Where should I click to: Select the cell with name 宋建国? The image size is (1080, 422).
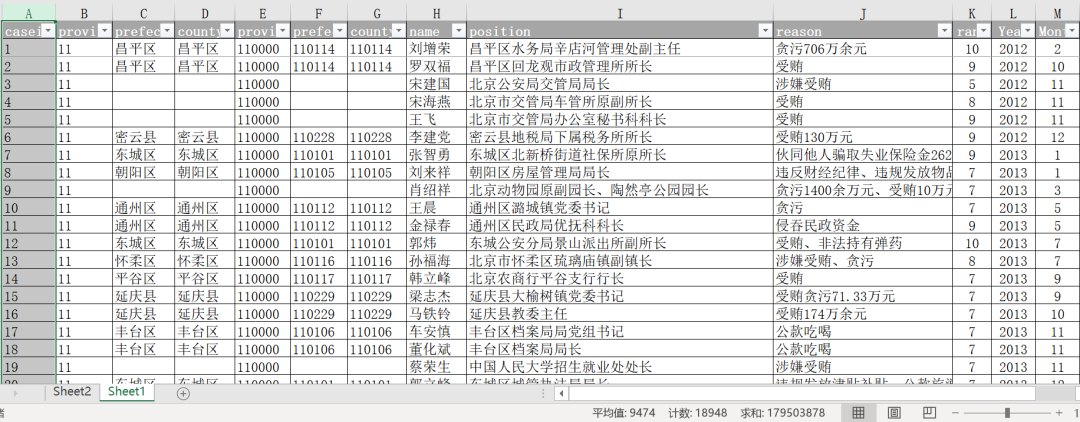437,84
